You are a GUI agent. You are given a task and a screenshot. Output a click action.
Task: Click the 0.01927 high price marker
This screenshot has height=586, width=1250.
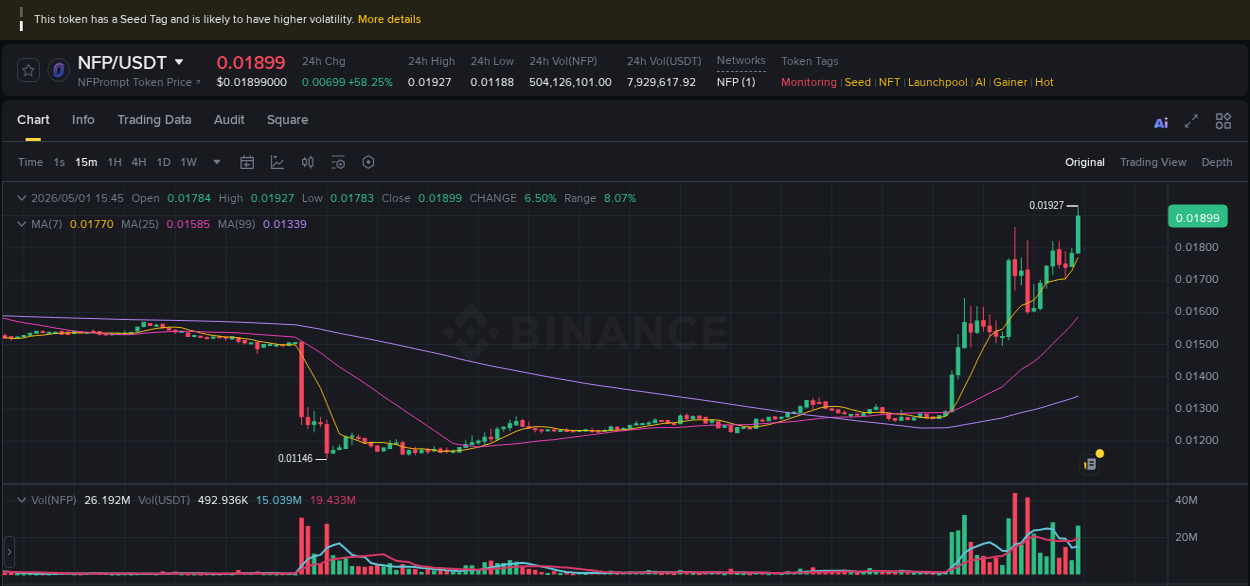tap(1045, 205)
